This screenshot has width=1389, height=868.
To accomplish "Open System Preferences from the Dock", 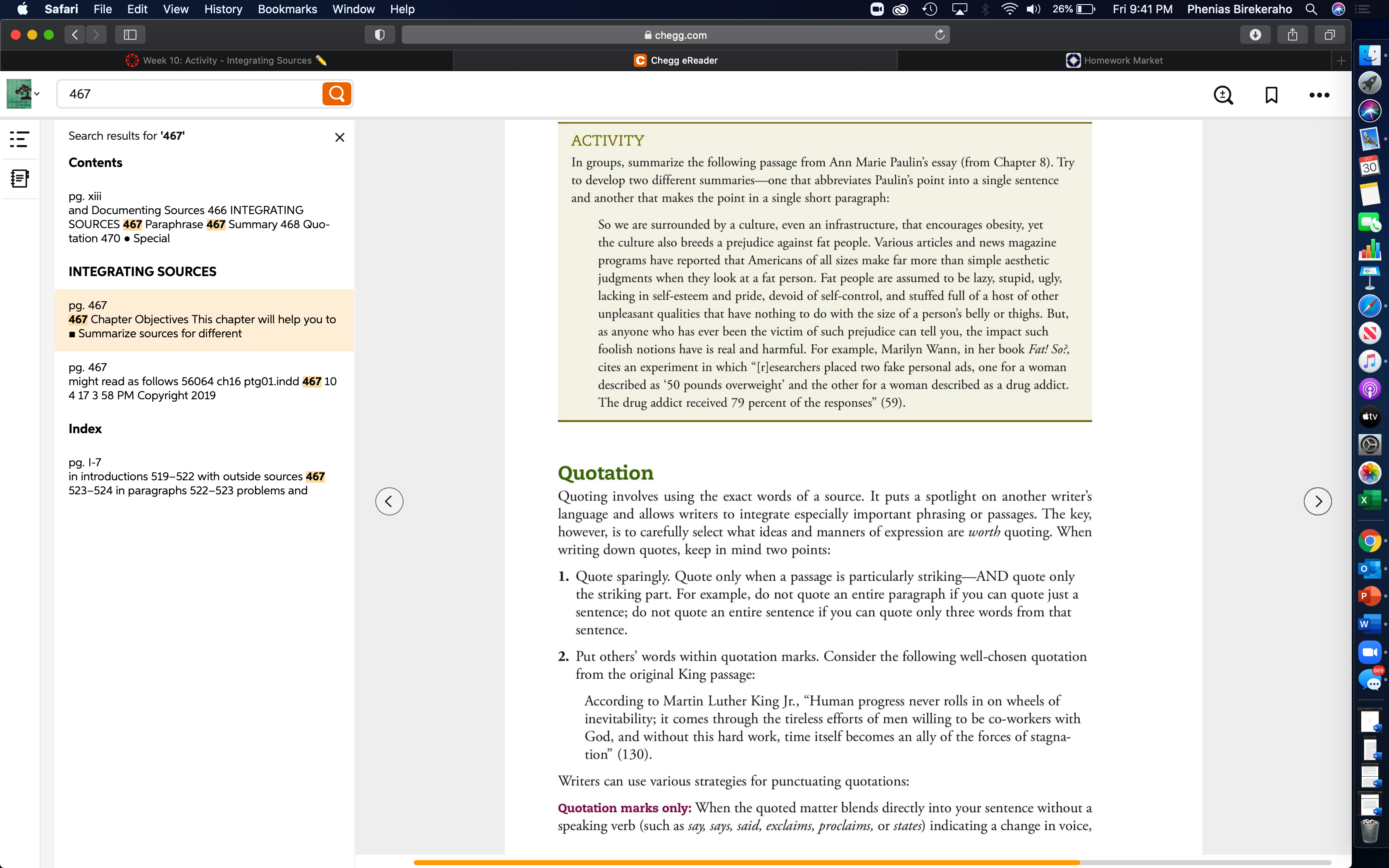I will pos(1370,444).
